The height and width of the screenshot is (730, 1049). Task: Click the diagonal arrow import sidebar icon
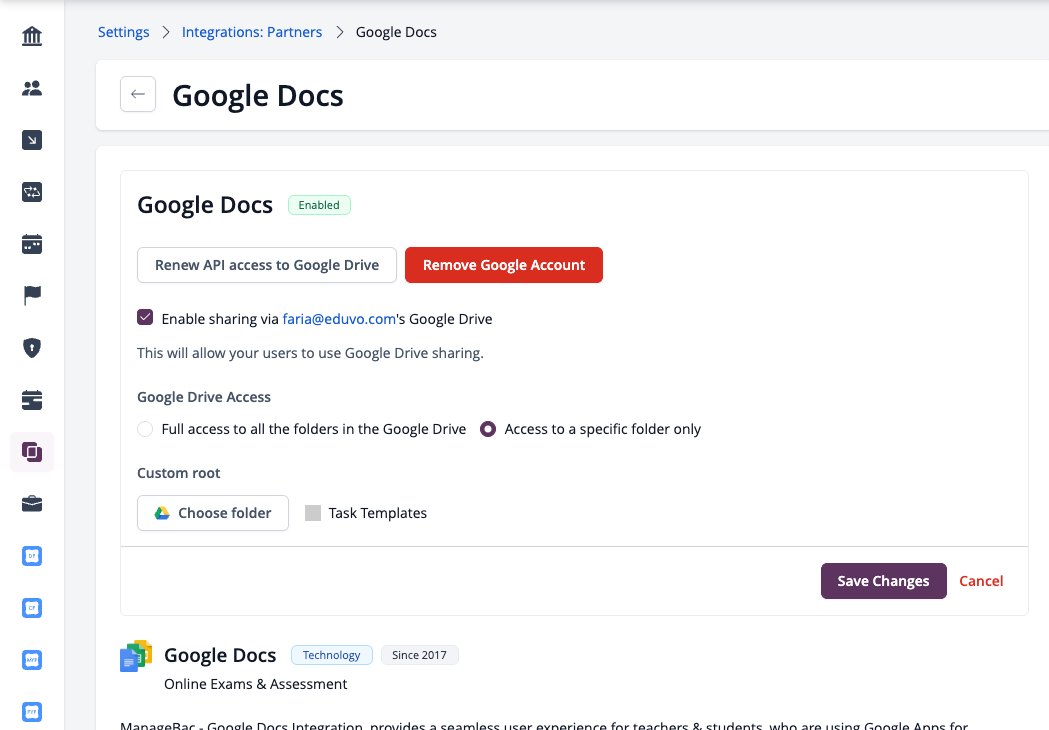[x=31, y=140]
